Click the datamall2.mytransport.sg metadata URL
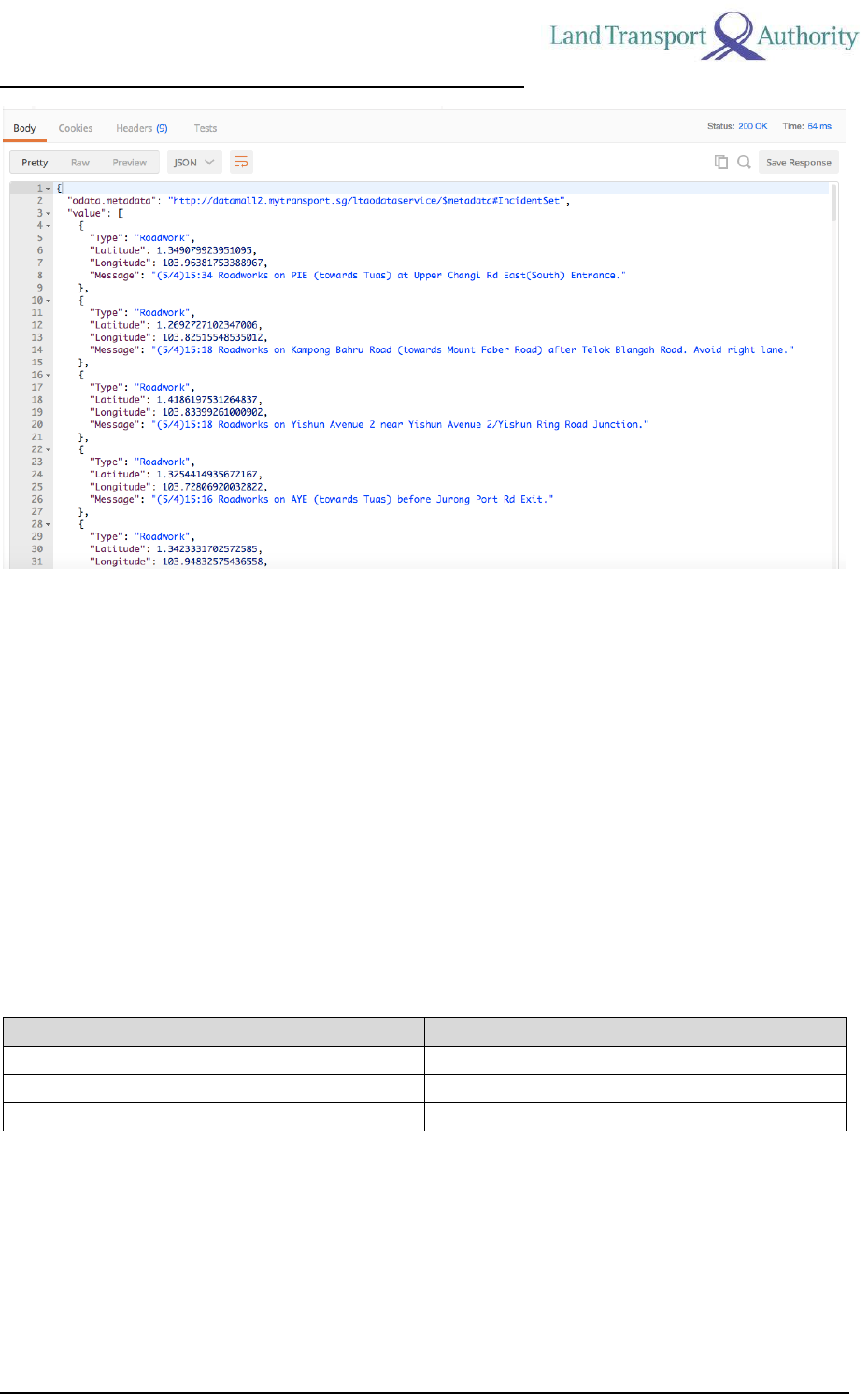 click(368, 201)
